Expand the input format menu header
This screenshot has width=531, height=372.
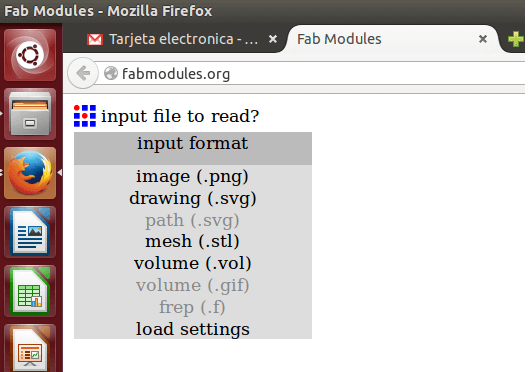click(x=193, y=148)
